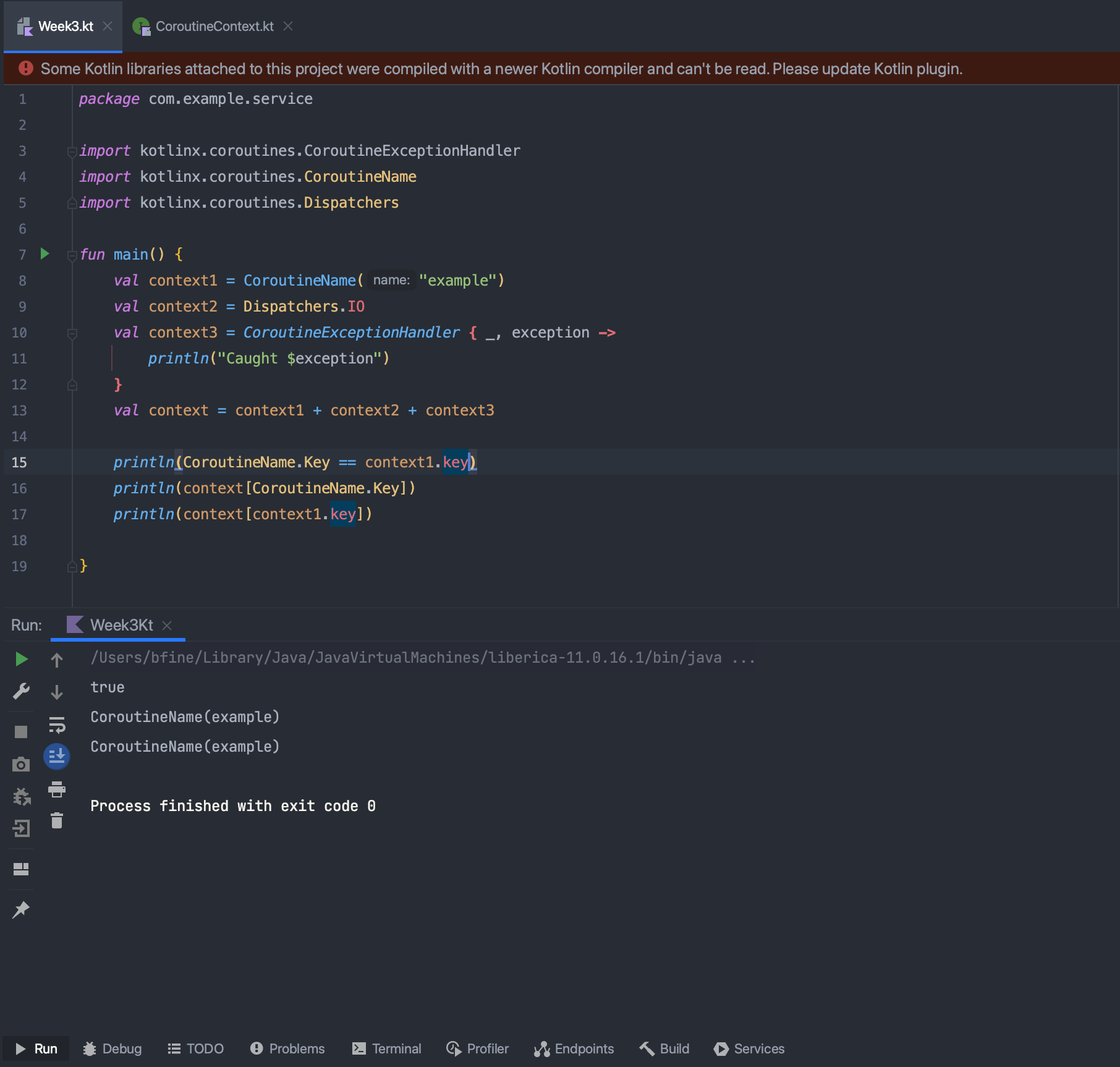Open the Build tool window

(x=664, y=1048)
